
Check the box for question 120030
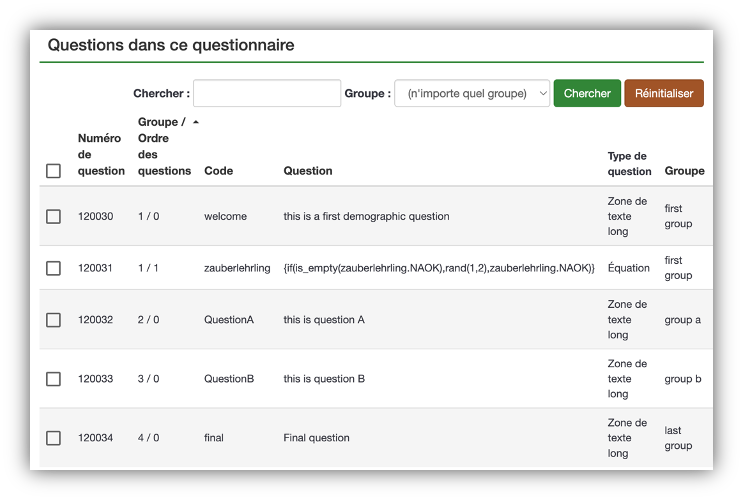pos(53,216)
